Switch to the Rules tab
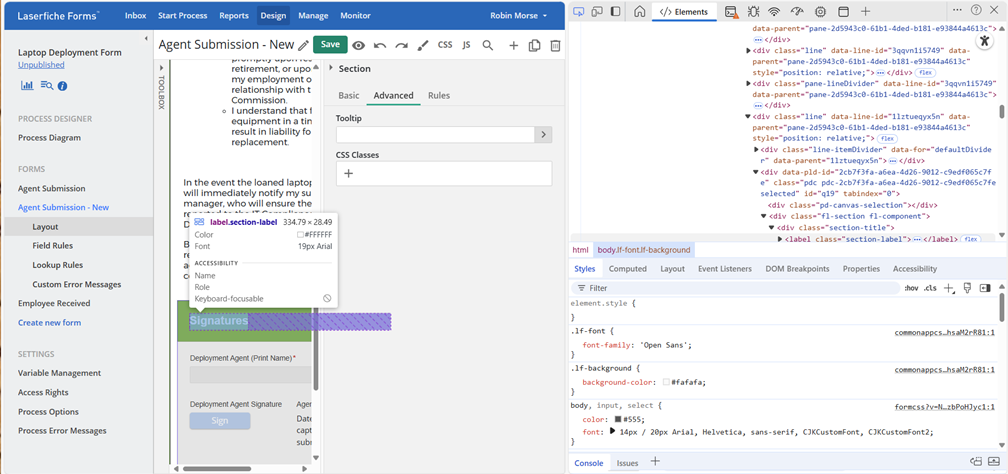 point(439,96)
